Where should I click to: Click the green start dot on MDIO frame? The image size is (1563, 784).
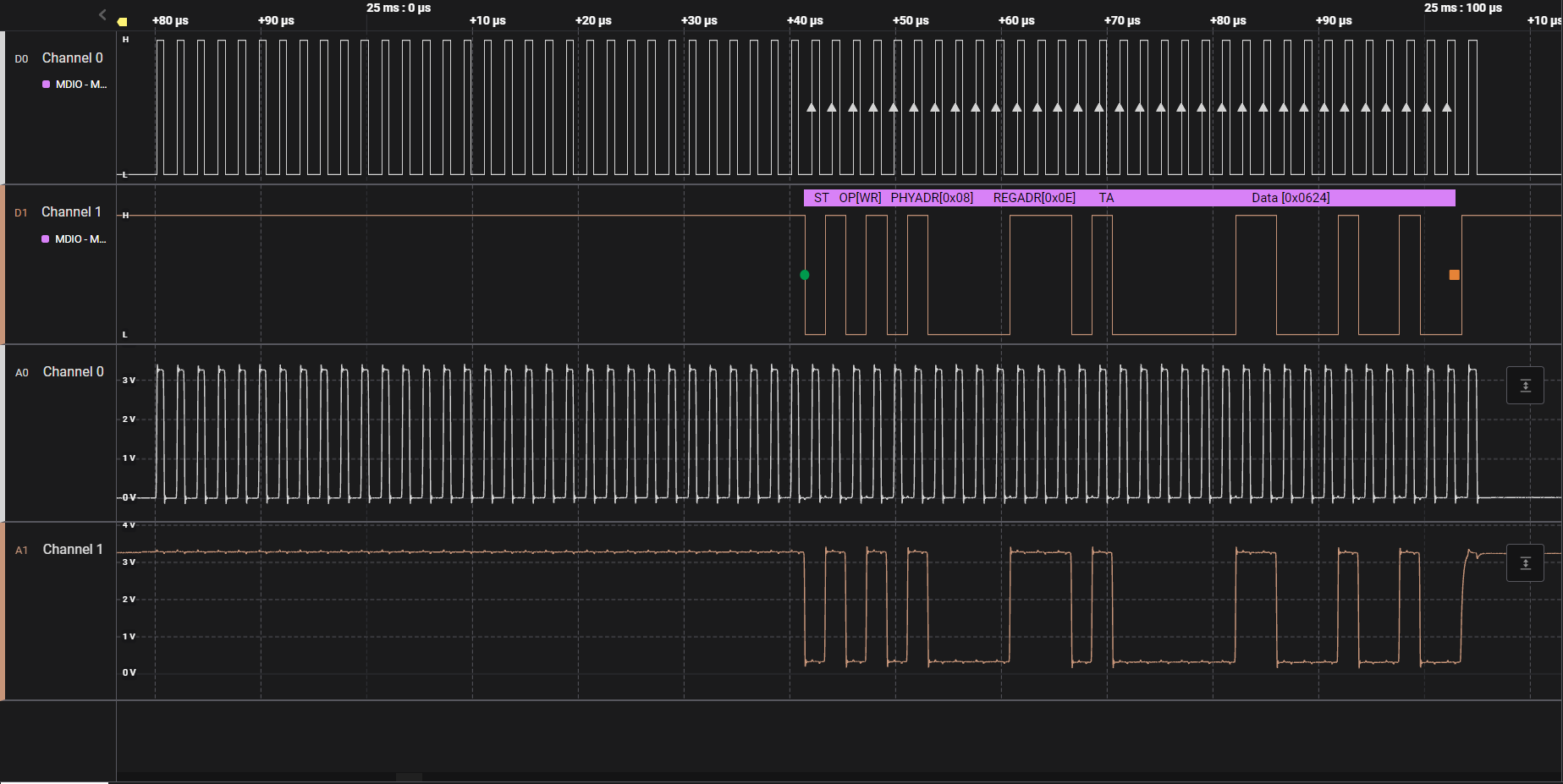coord(805,275)
